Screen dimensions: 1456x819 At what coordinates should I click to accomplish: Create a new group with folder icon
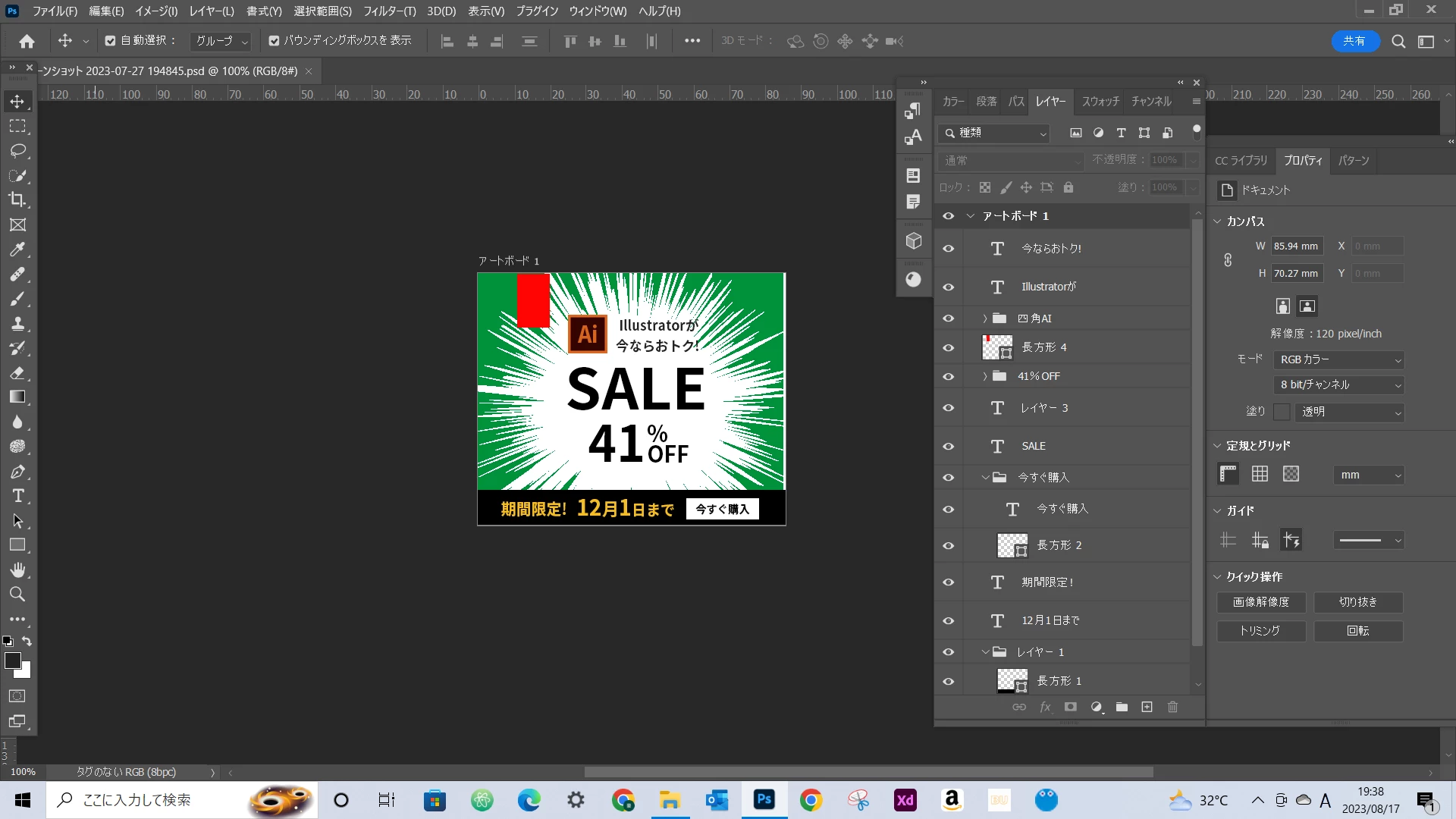point(1122,707)
